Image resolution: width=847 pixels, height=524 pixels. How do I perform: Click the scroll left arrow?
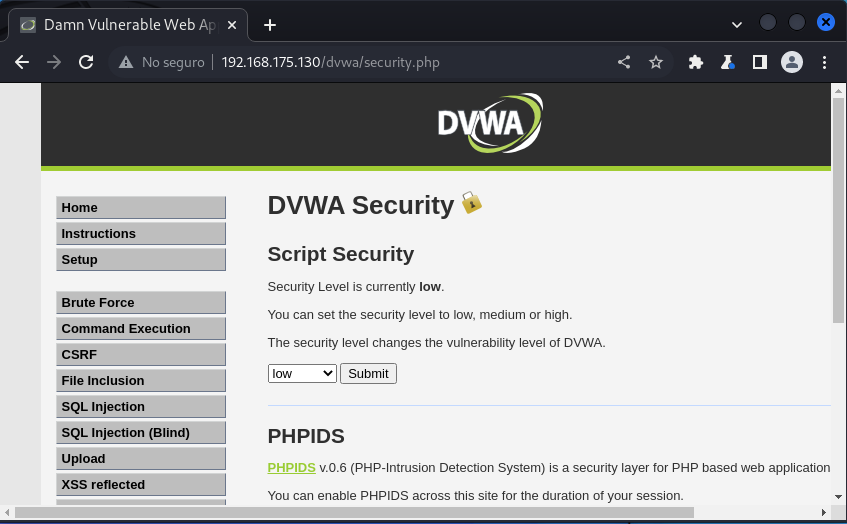[x=7, y=512]
